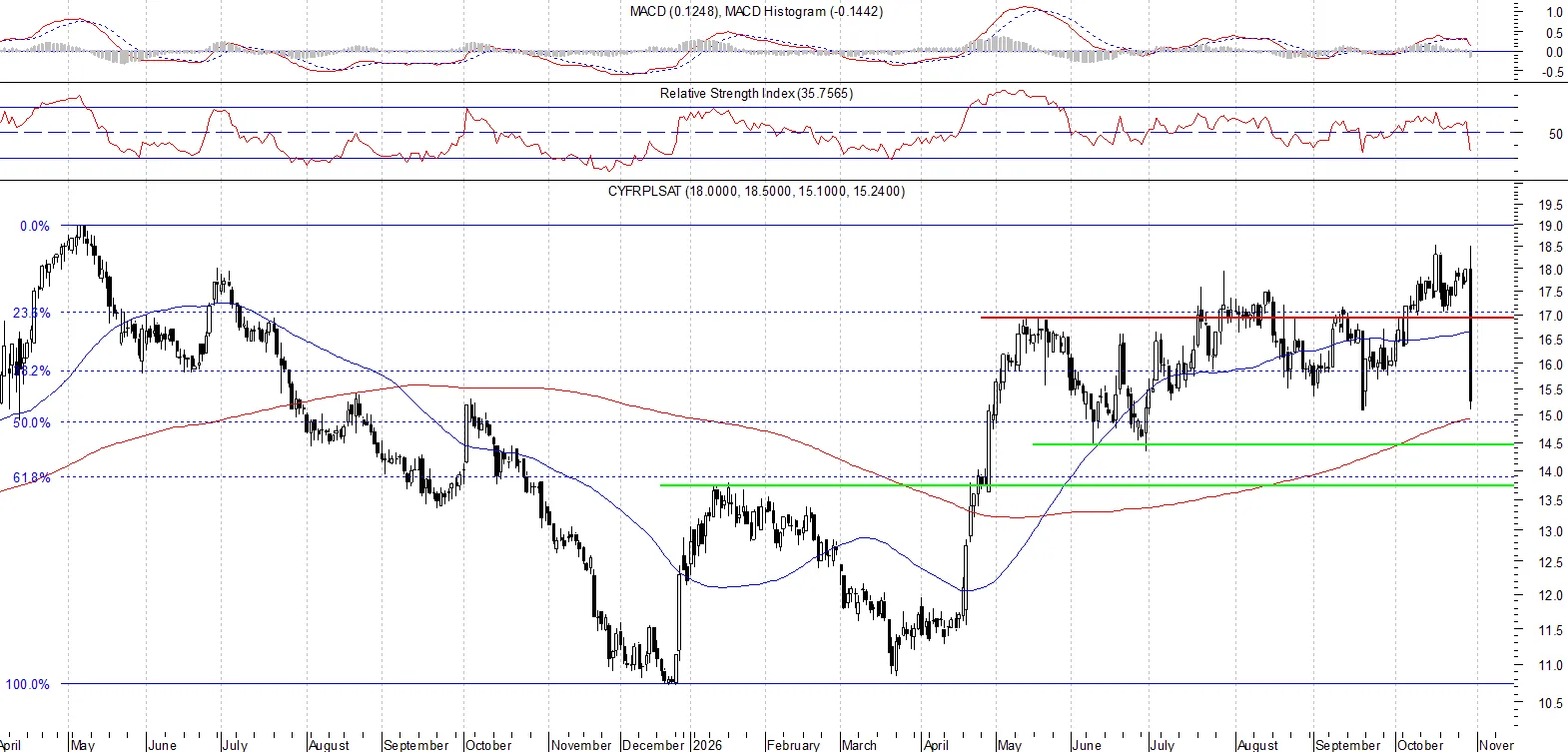Viewport: 1568px width, 752px height.
Task: Click the 17.0 price axis label
Action: [1550, 316]
